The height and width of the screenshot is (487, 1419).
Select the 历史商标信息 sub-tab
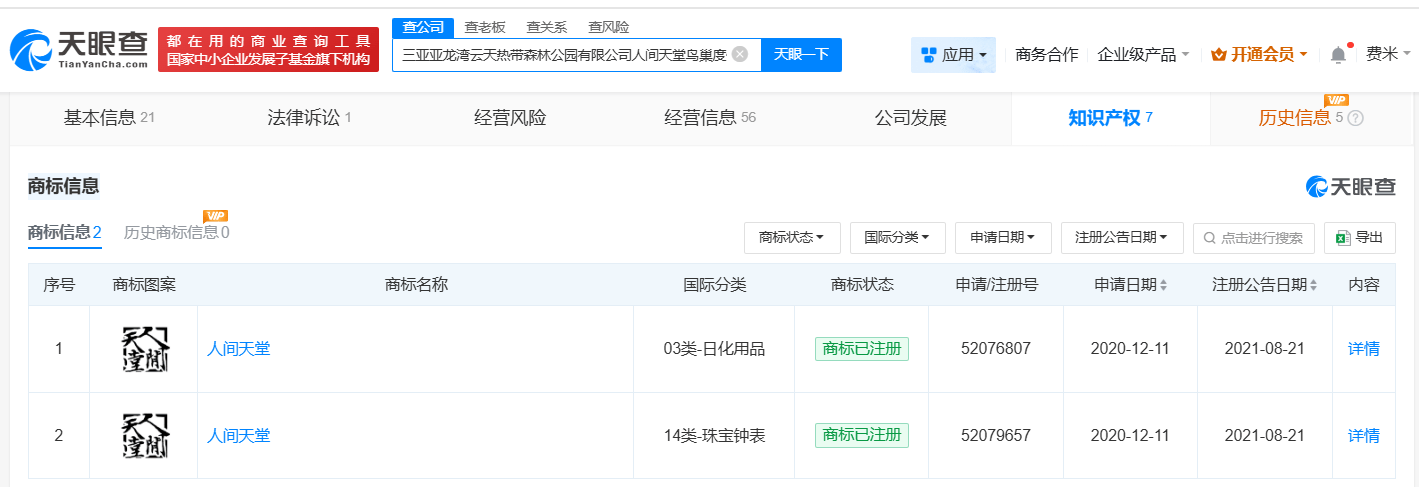[176, 233]
